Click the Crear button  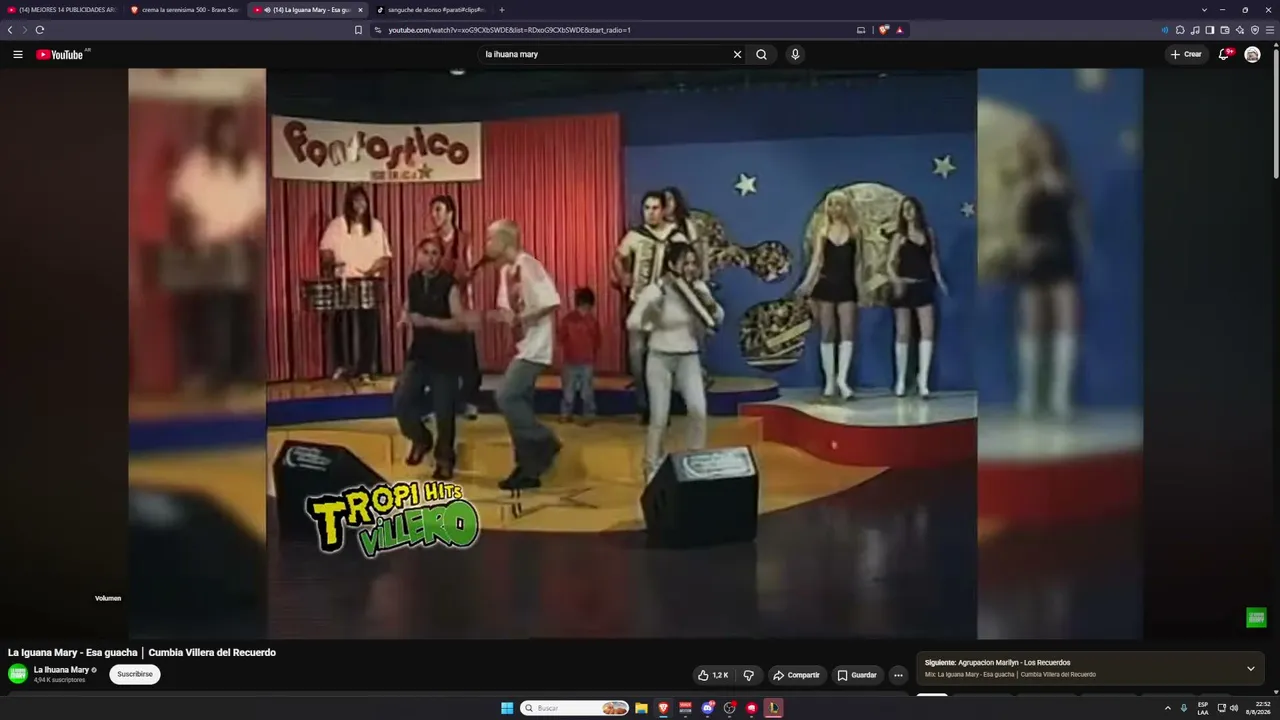(x=1187, y=54)
